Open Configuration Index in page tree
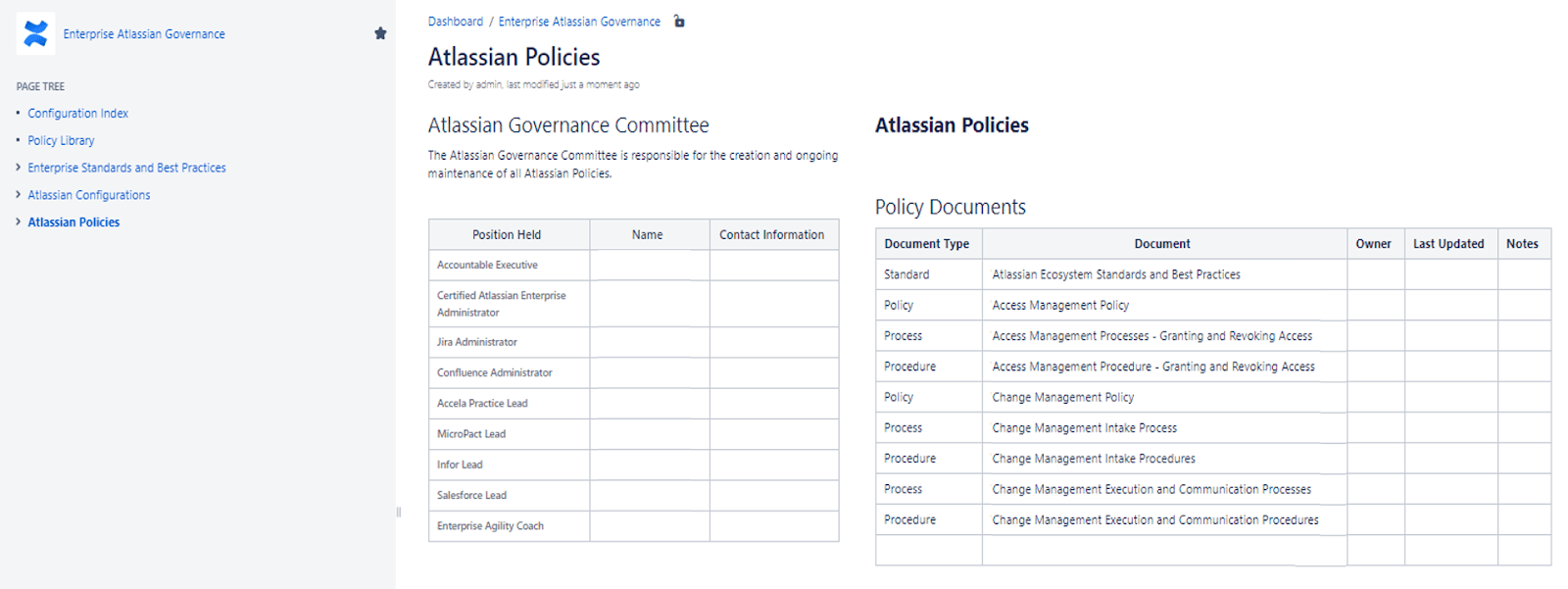 point(77,114)
